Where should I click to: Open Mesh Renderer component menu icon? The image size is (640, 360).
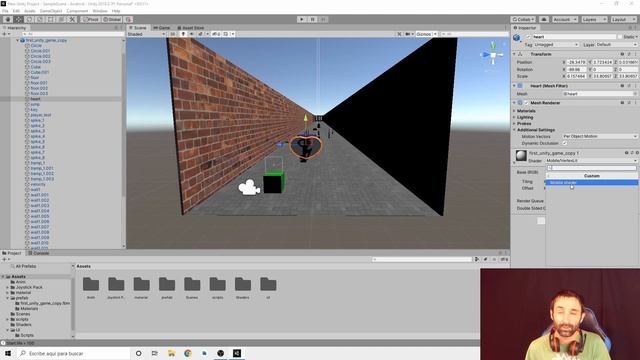(x=635, y=103)
